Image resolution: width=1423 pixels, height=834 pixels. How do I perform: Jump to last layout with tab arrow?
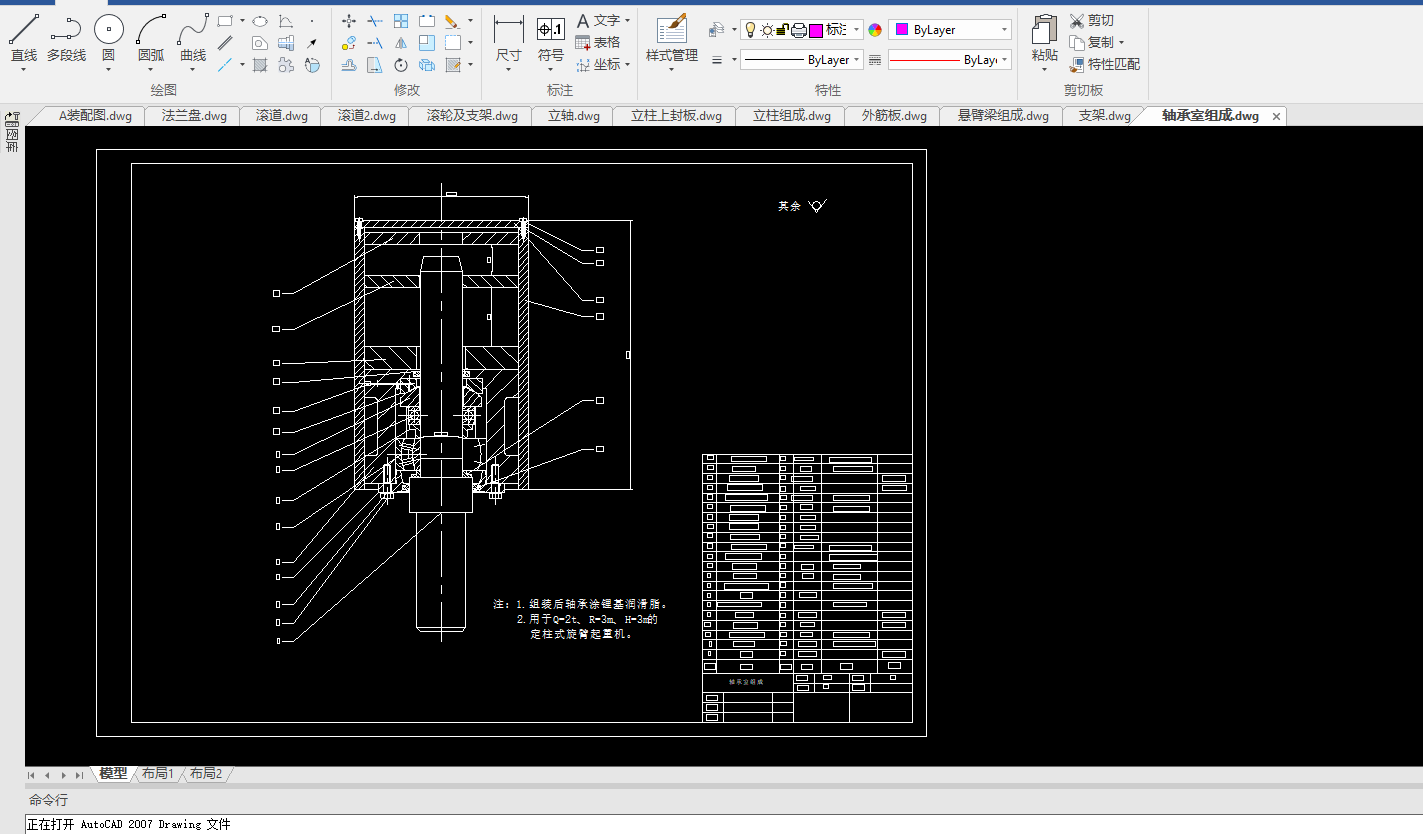click(x=79, y=775)
